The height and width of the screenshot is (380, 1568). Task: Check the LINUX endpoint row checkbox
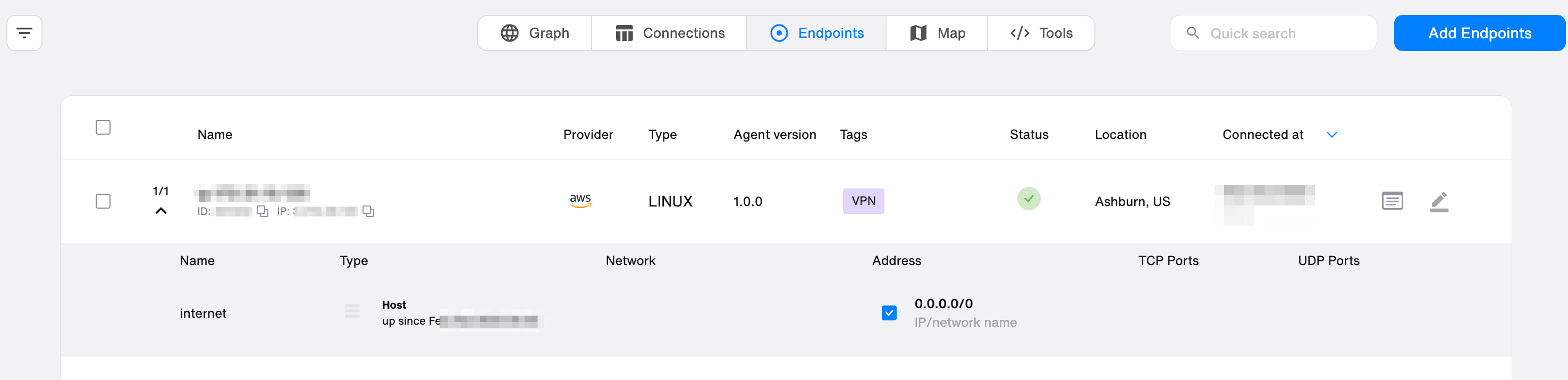(104, 201)
